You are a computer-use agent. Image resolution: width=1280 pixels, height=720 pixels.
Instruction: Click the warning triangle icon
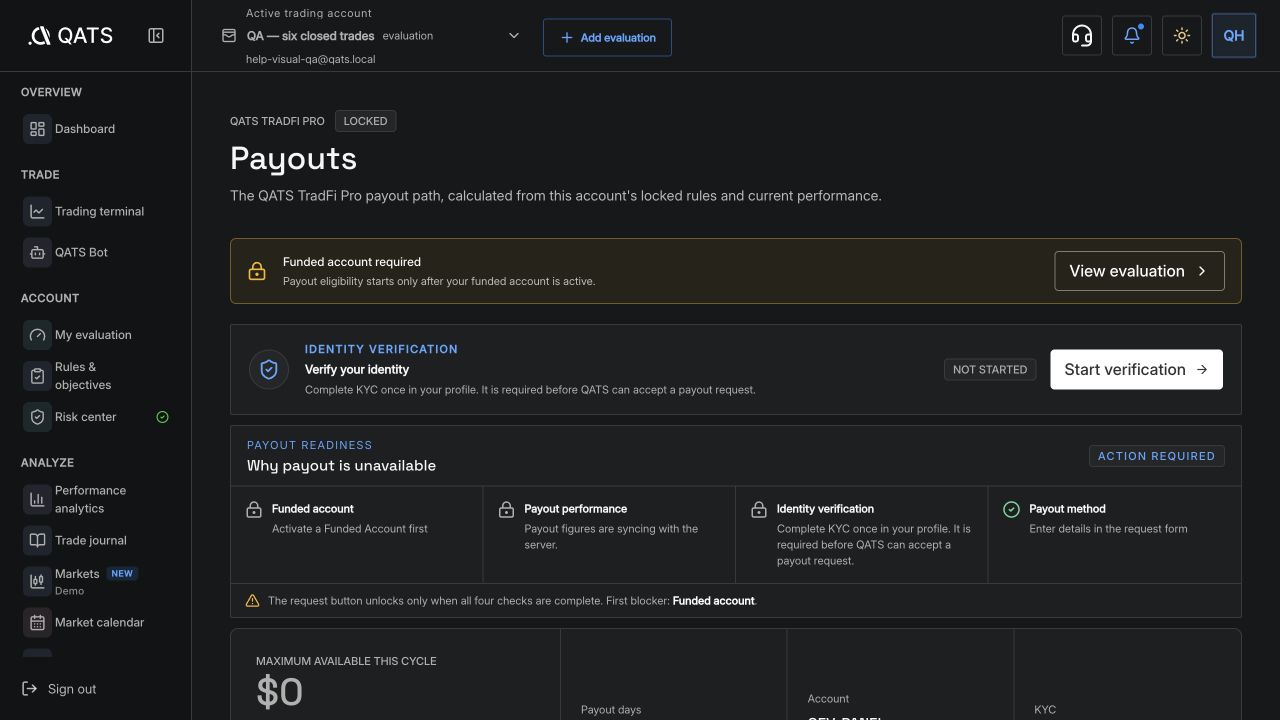pos(253,601)
